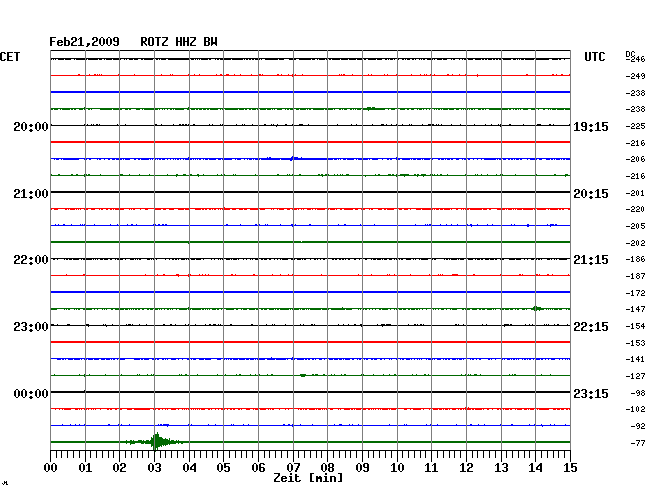
Task: Click the DC offset value -102
Action: click(635, 409)
